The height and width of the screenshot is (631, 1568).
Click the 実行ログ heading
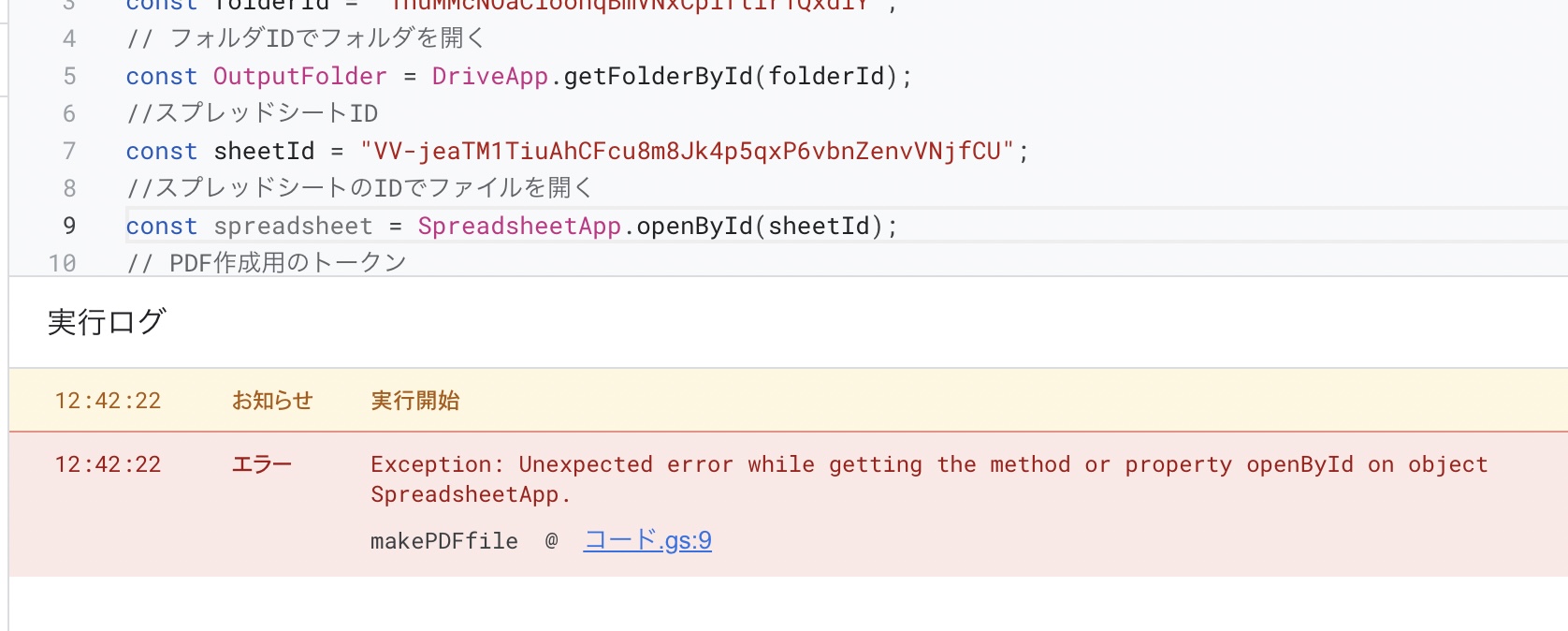pyautogui.click(x=107, y=322)
